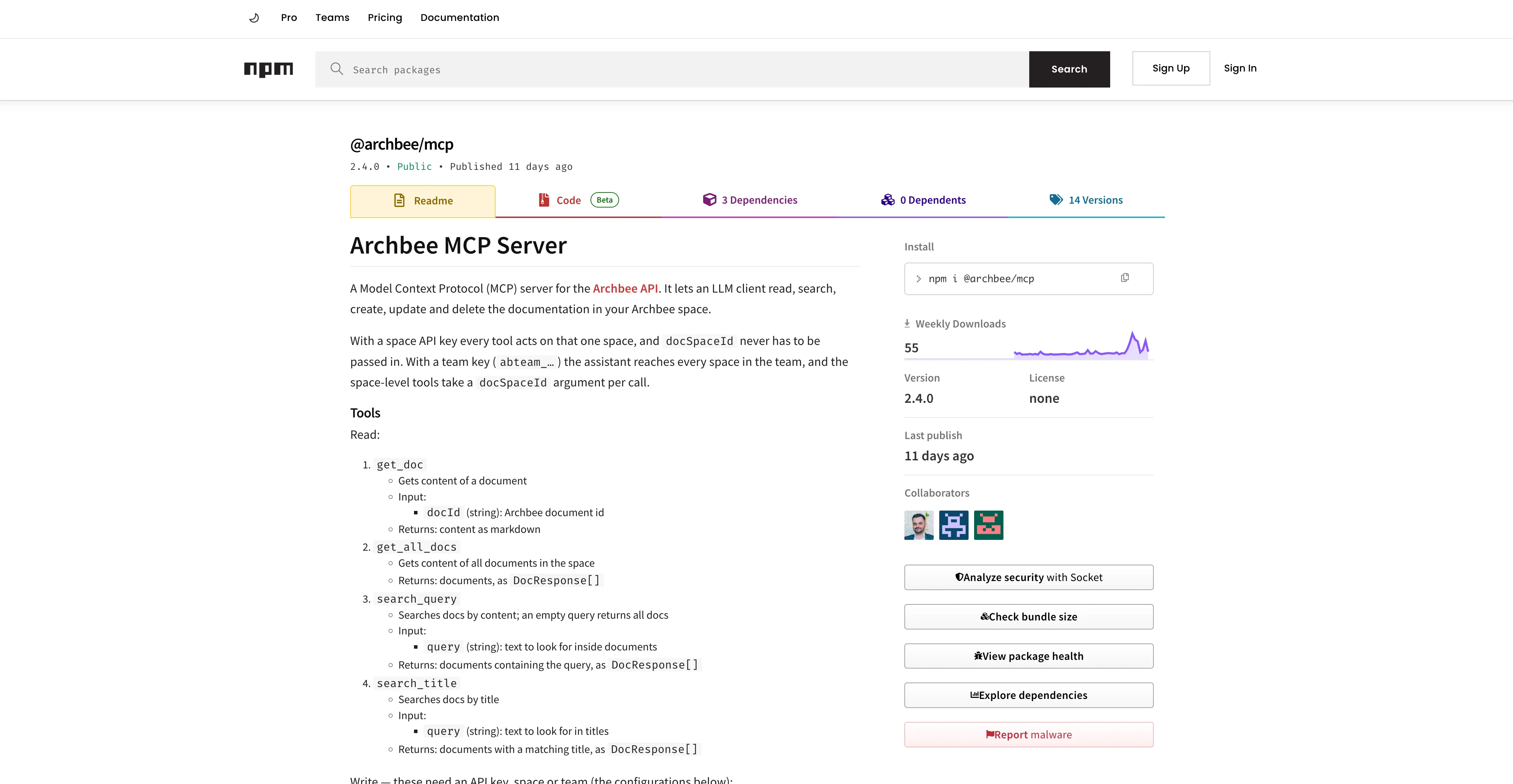Click the Report malware button
This screenshot has width=1513, height=784.
(1029, 735)
